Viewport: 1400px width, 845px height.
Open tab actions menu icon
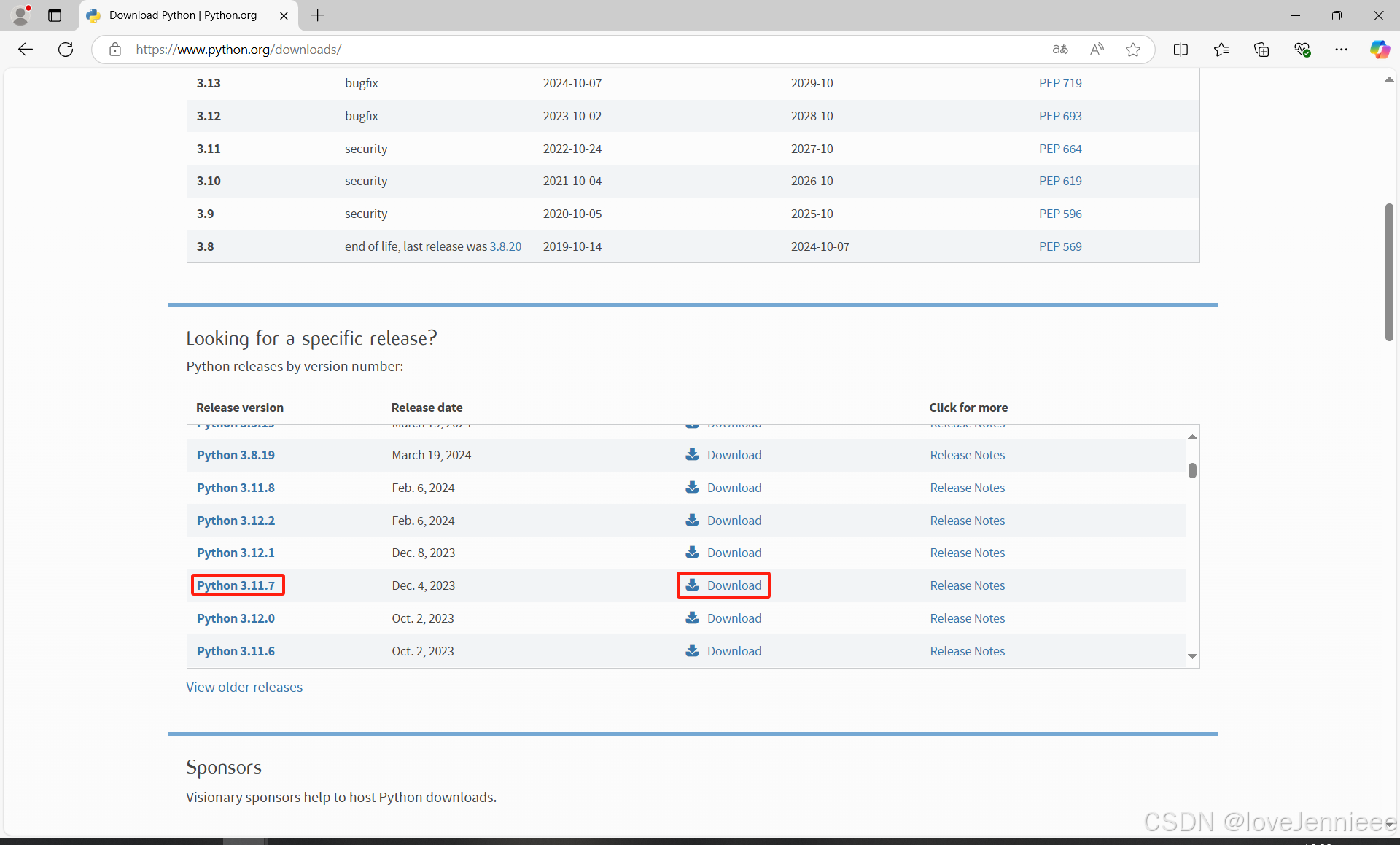coord(55,15)
